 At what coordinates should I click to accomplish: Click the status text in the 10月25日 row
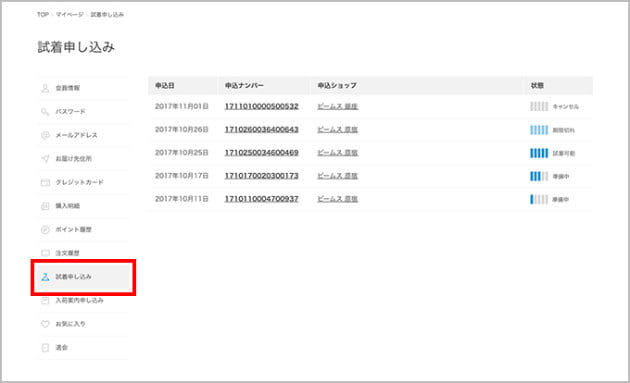[564, 154]
